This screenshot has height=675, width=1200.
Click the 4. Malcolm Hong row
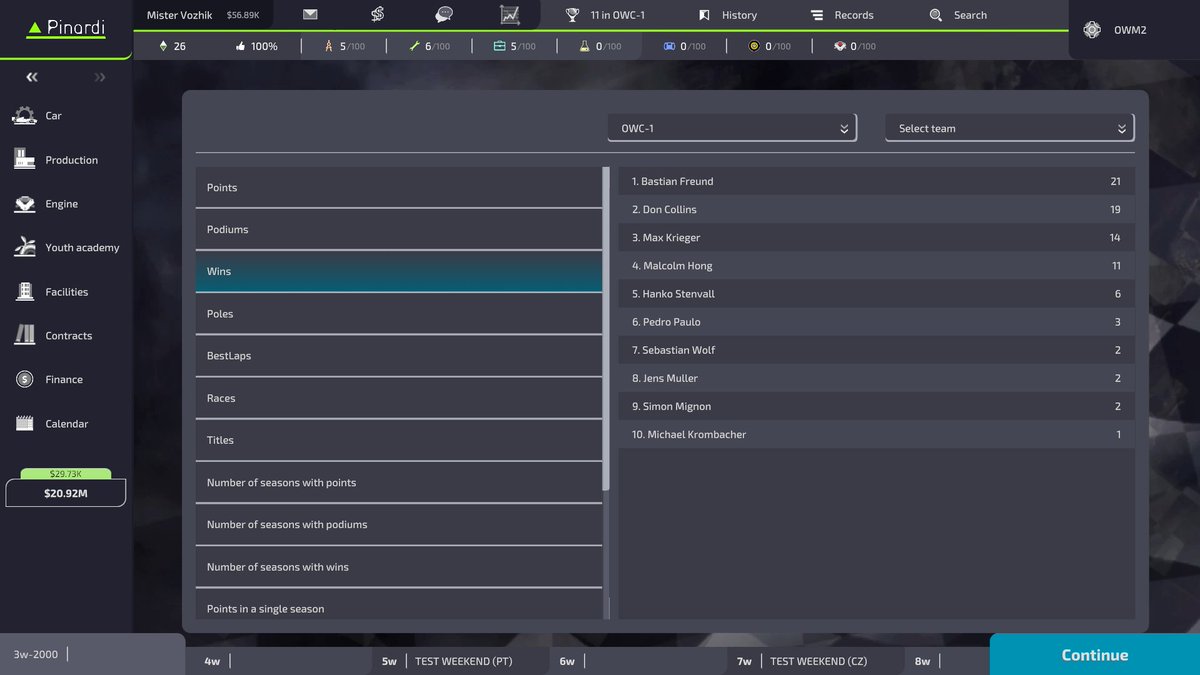[x=876, y=265]
